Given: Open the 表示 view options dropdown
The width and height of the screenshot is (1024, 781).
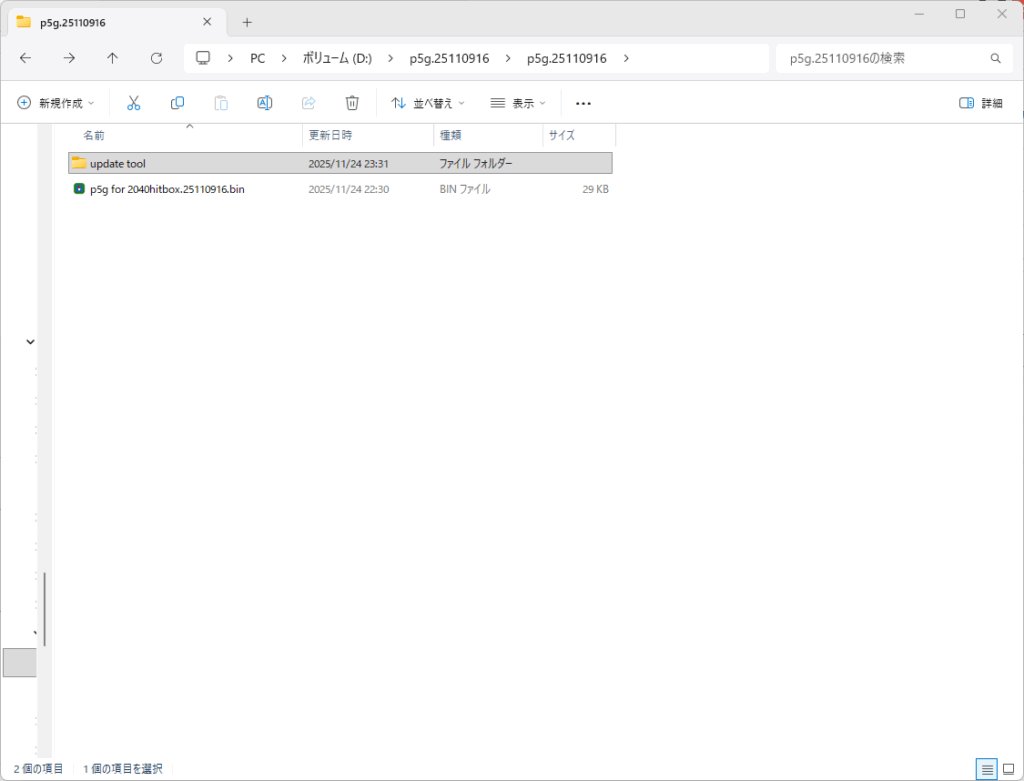Looking at the screenshot, I should point(518,103).
